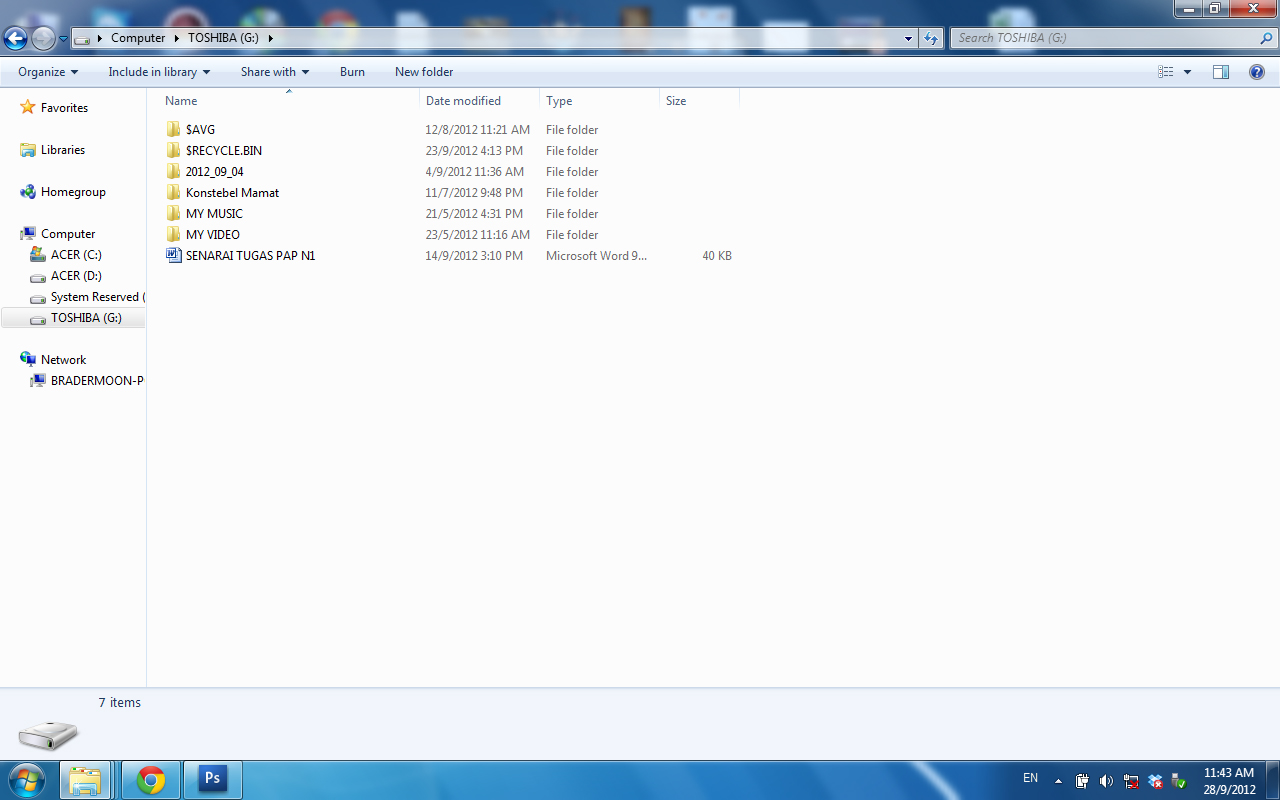Open the Share with menu
The height and width of the screenshot is (800, 1280).
pos(273,71)
